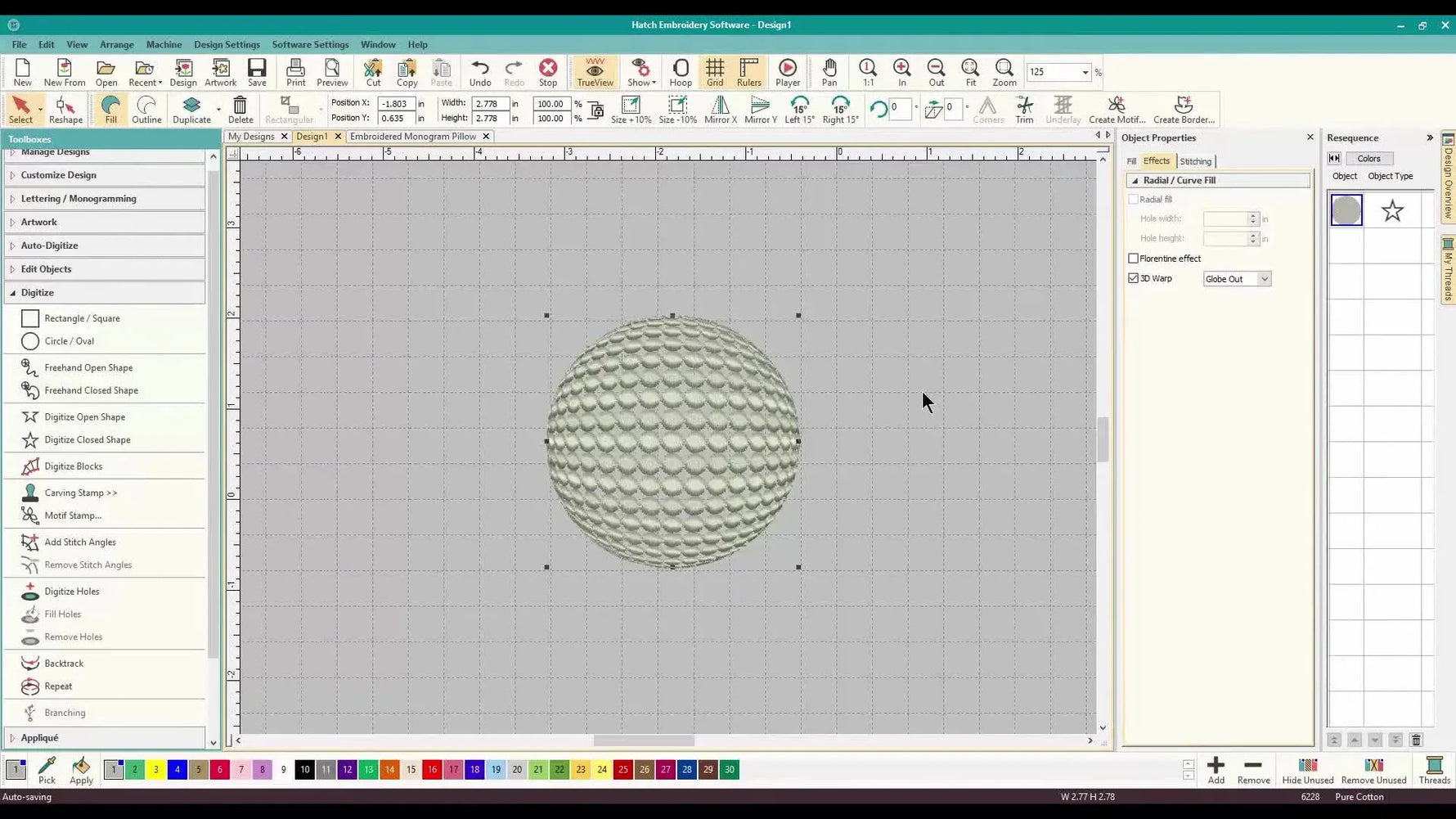
Task: Open the Software Settings menu
Action: click(310, 44)
